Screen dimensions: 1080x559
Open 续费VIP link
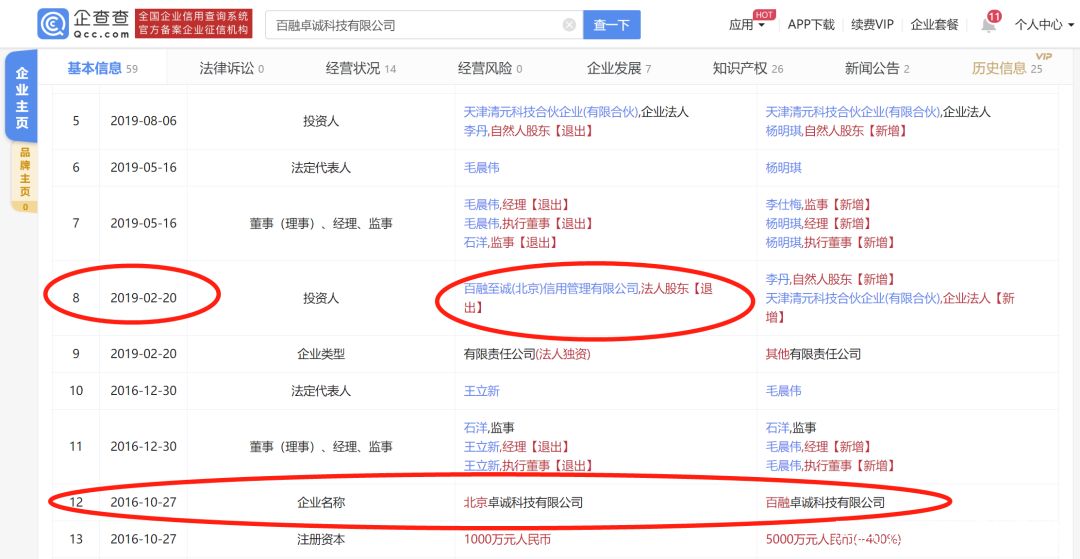point(872,25)
